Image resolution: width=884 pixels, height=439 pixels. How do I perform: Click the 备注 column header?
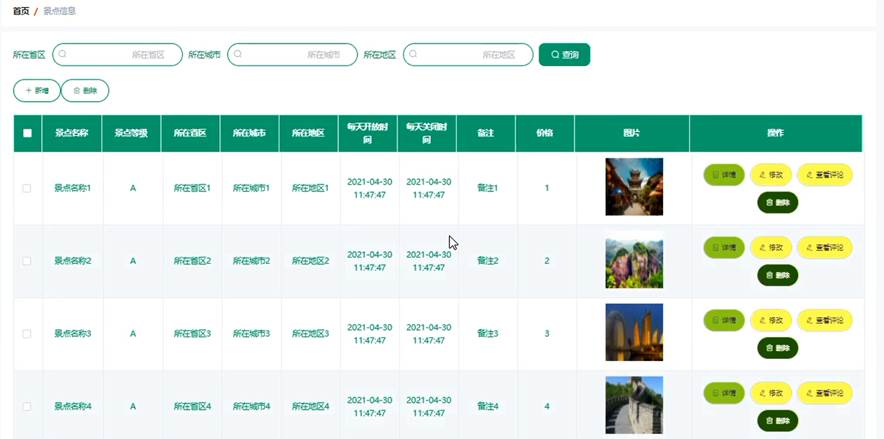[x=486, y=134]
